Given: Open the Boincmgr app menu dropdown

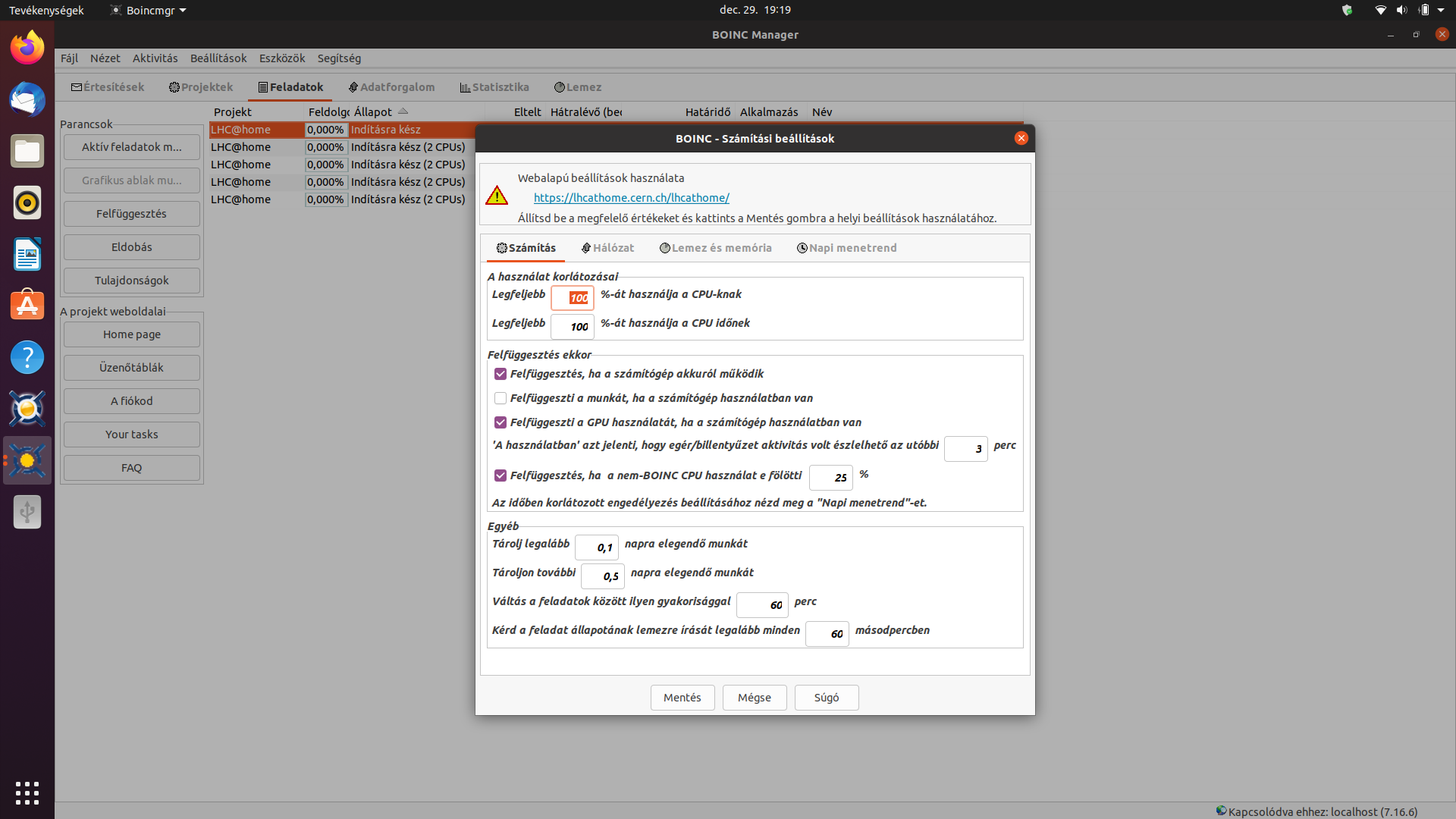Looking at the screenshot, I should click(148, 10).
